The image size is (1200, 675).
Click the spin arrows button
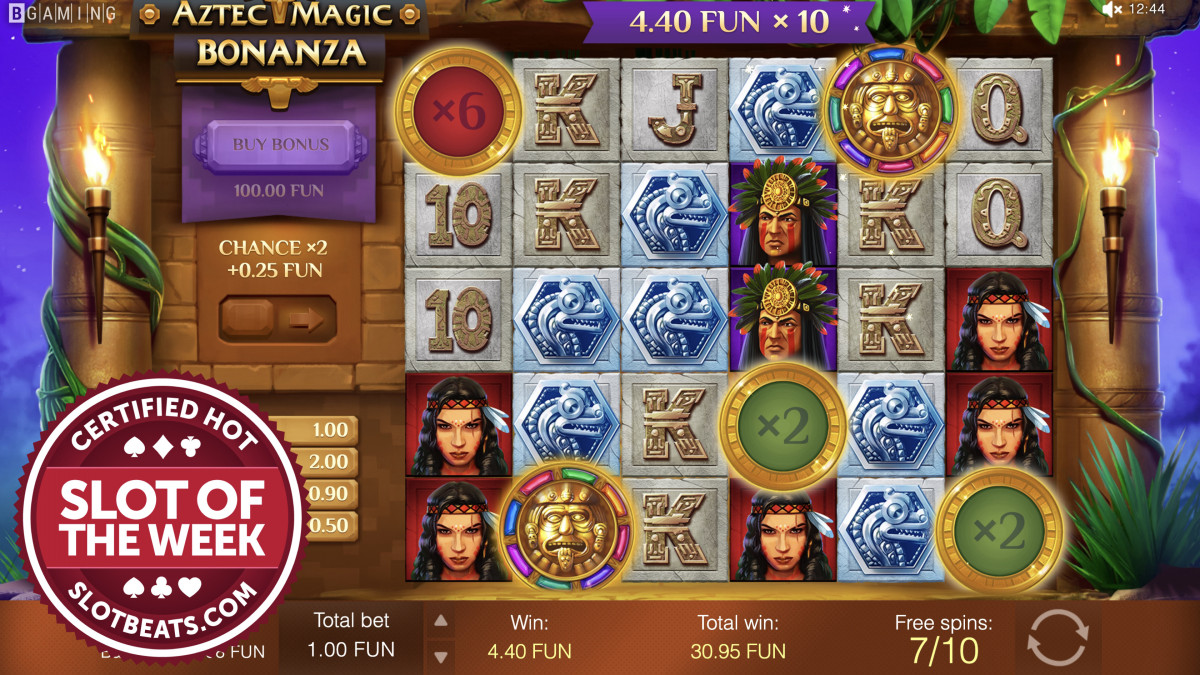click(x=1056, y=638)
